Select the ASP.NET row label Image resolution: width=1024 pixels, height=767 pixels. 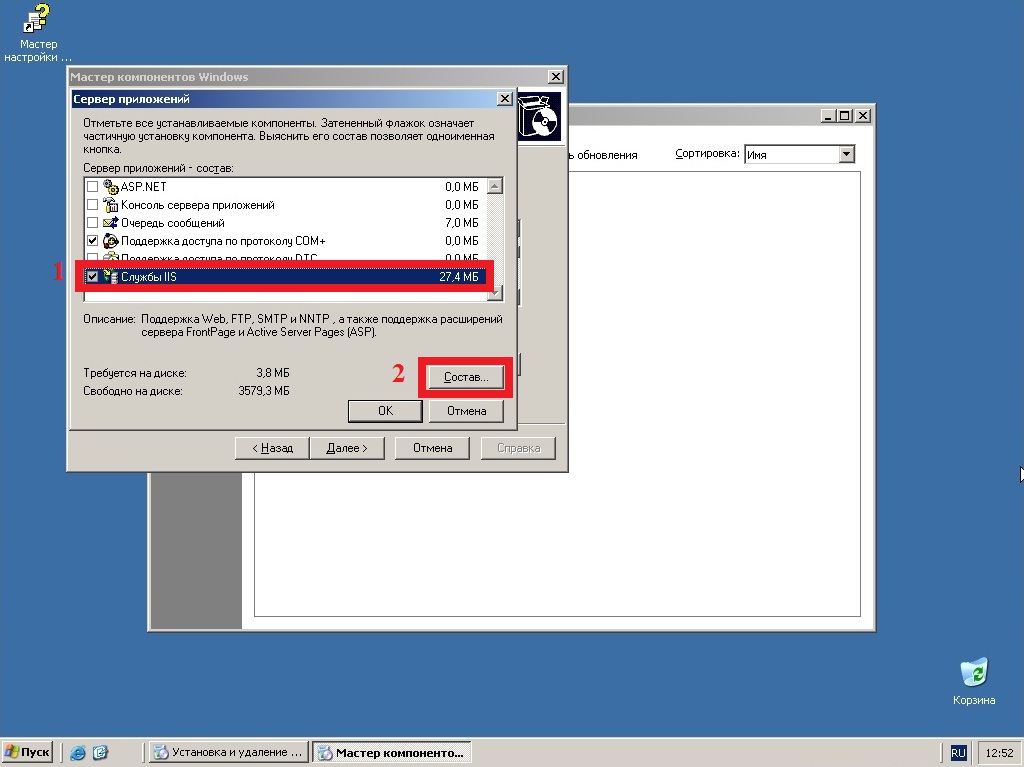pyautogui.click(x=144, y=187)
